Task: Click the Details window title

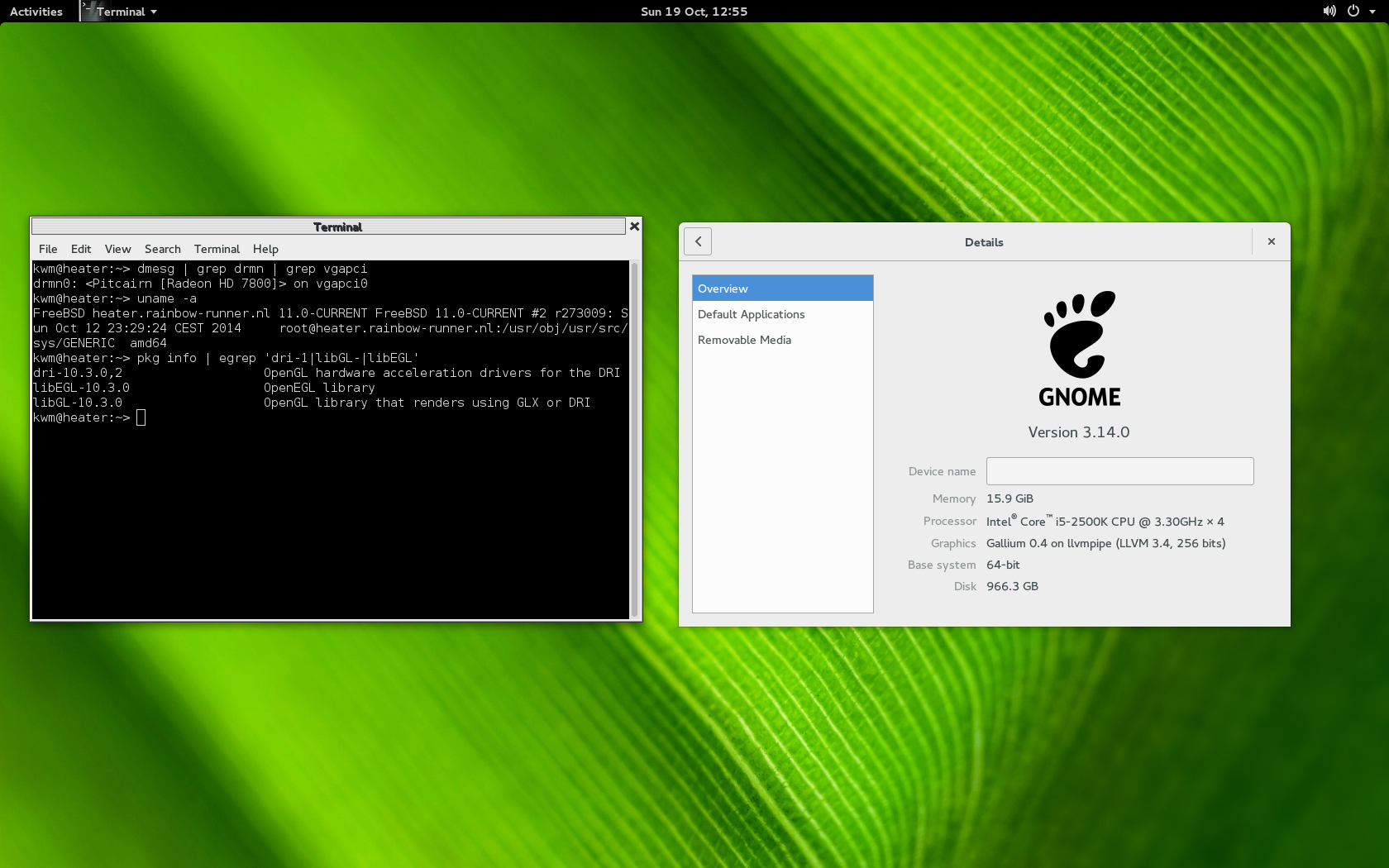Action: point(984,242)
